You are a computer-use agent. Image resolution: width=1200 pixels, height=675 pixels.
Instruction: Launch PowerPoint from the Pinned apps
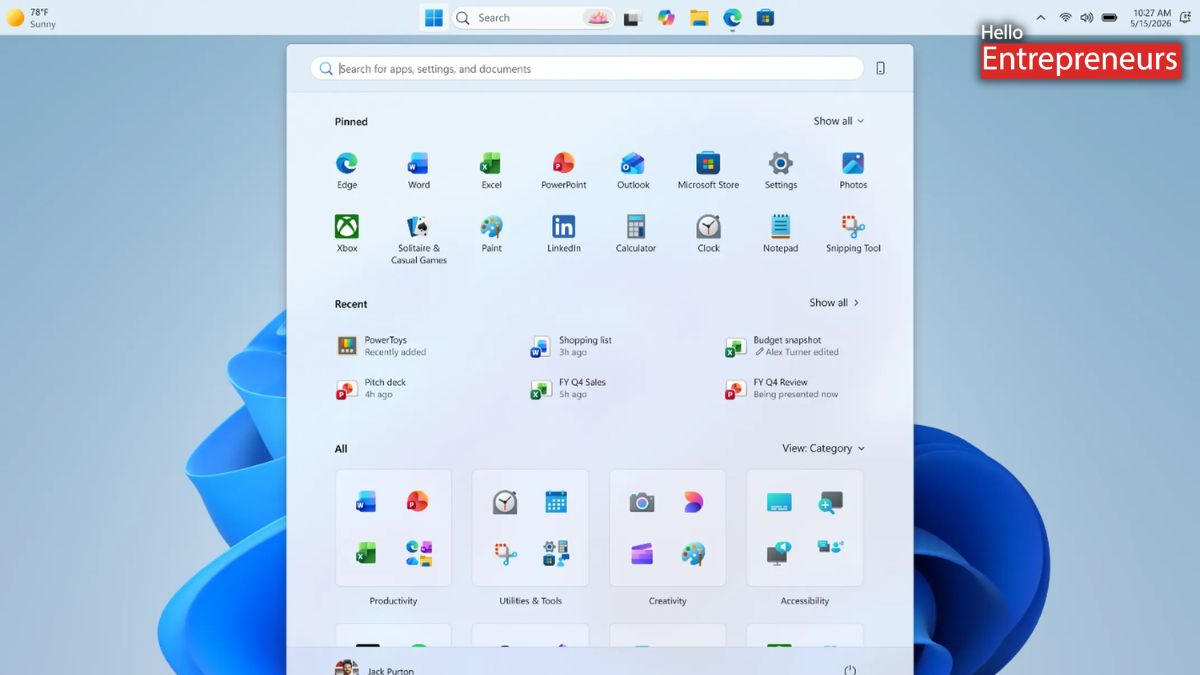(564, 170)
